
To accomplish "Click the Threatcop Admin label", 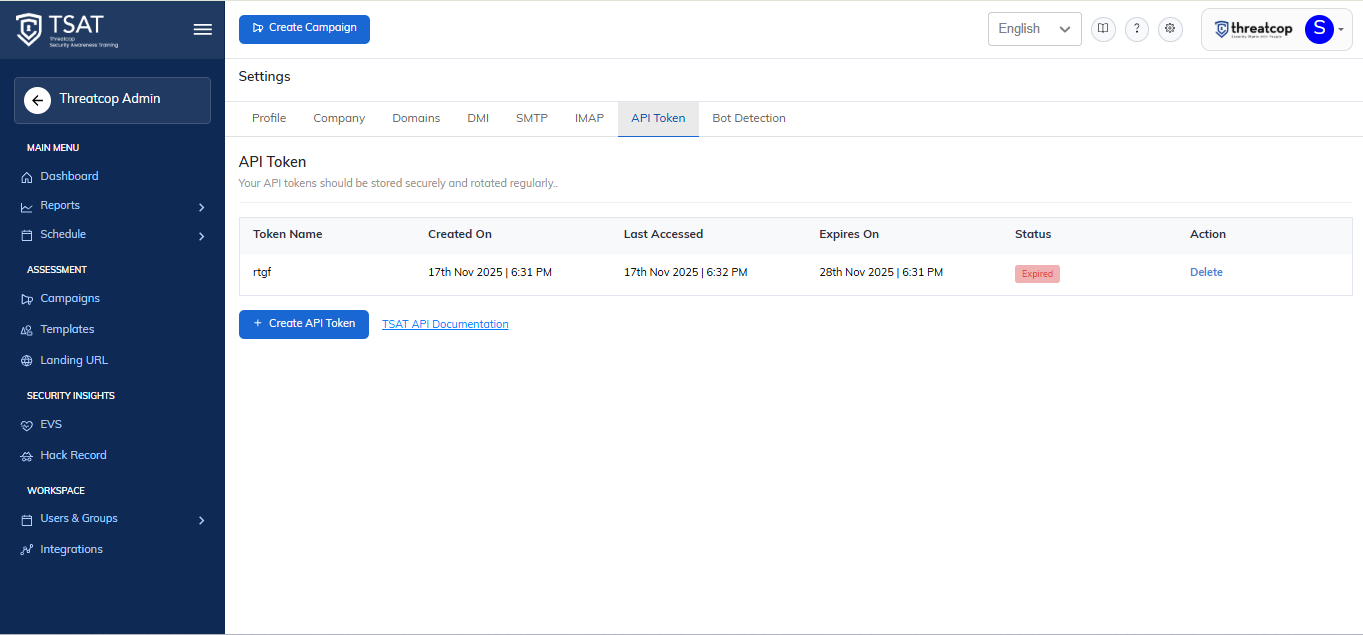I will click(x=110, y=99).
